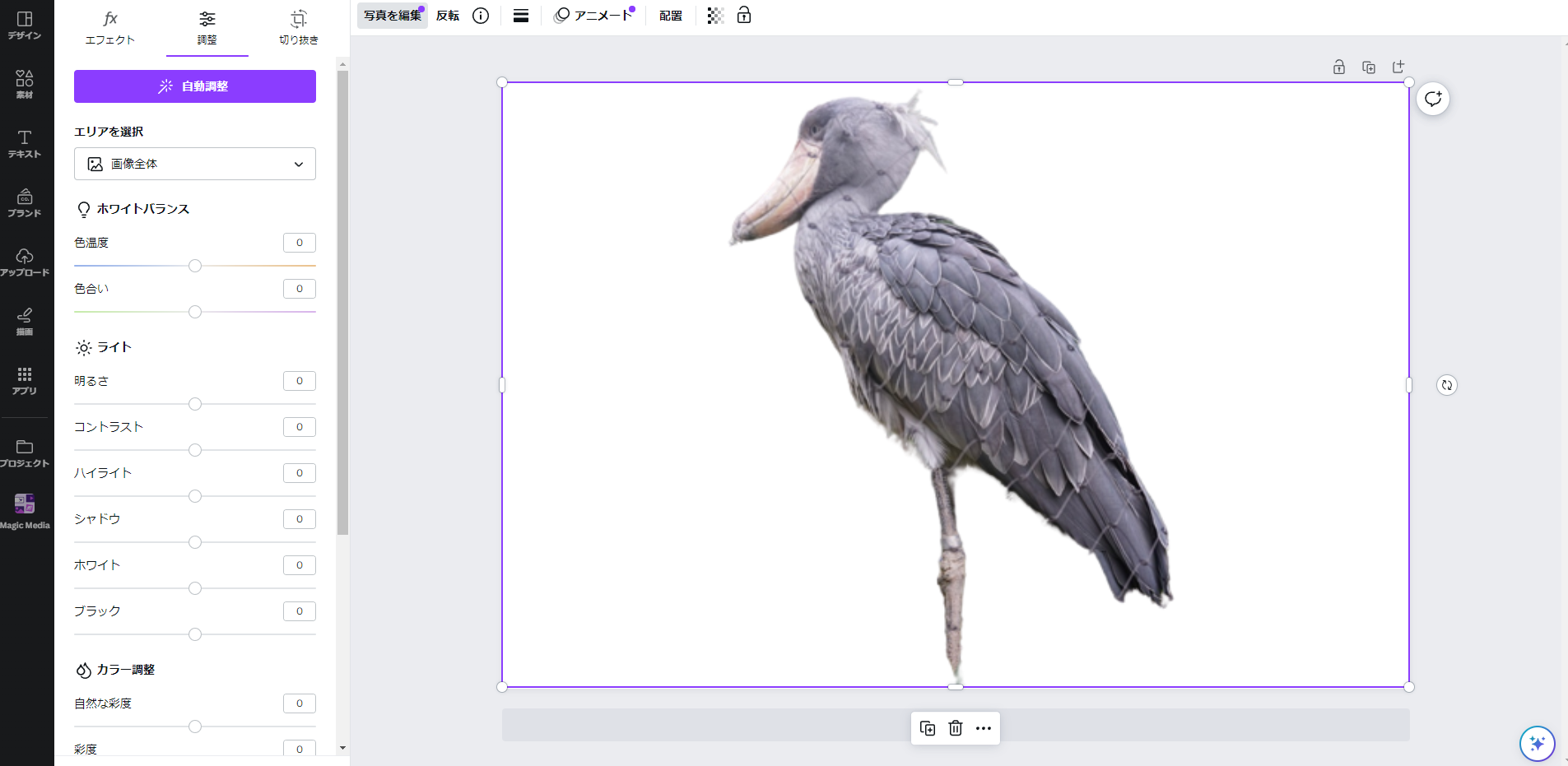The image size is (1568, 766).
Task: Expand the 画像全体 area selection dropdown
Action: [195, 164]
